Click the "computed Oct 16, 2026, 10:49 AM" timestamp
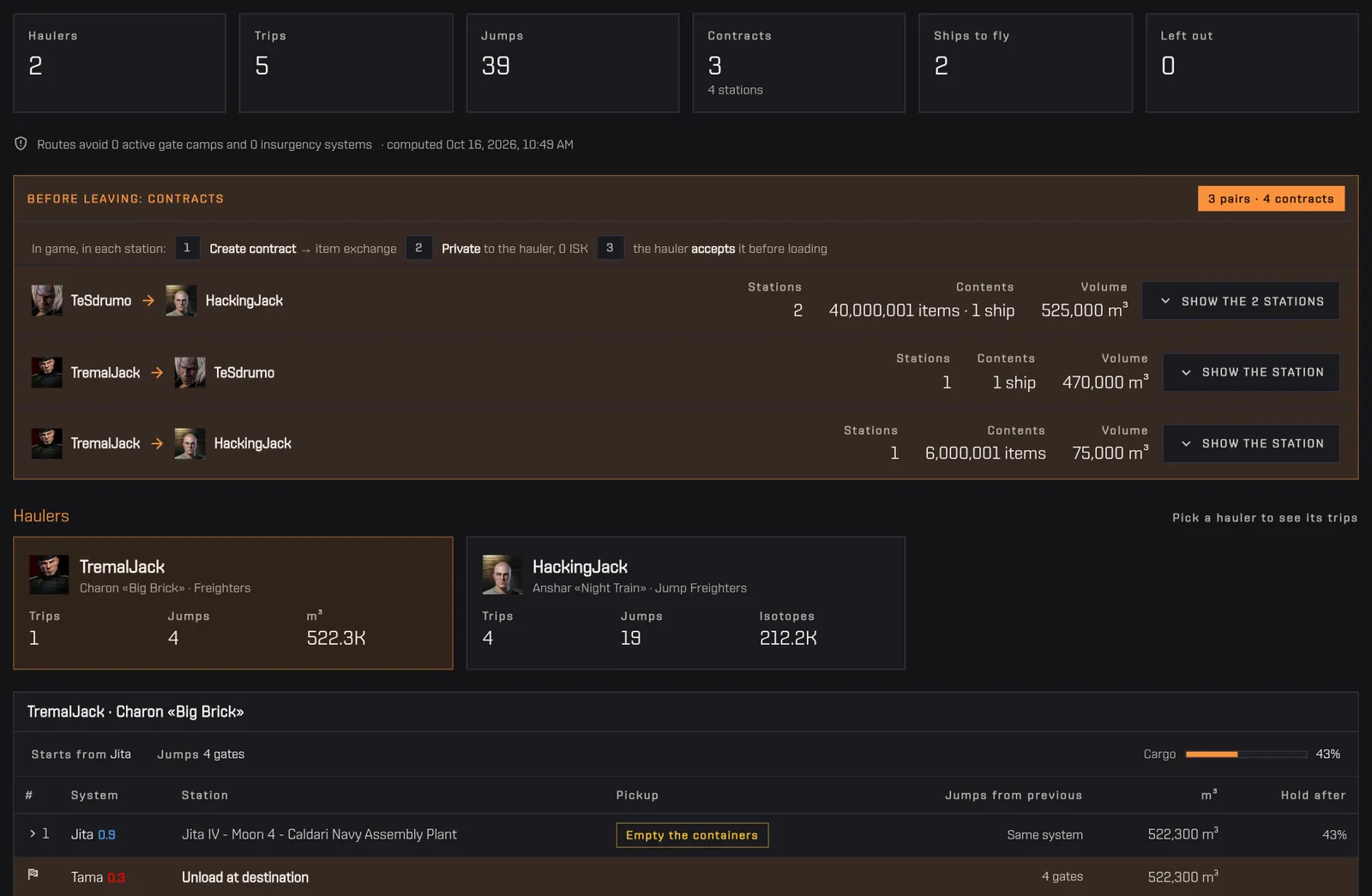Screen dimensions: 1372x896 [480, 145]
